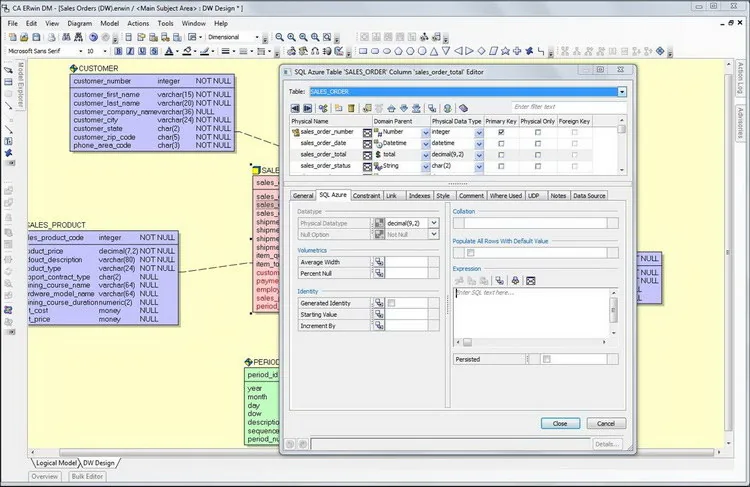
Task: Open the Diagram menu
Action: [79, 23]
